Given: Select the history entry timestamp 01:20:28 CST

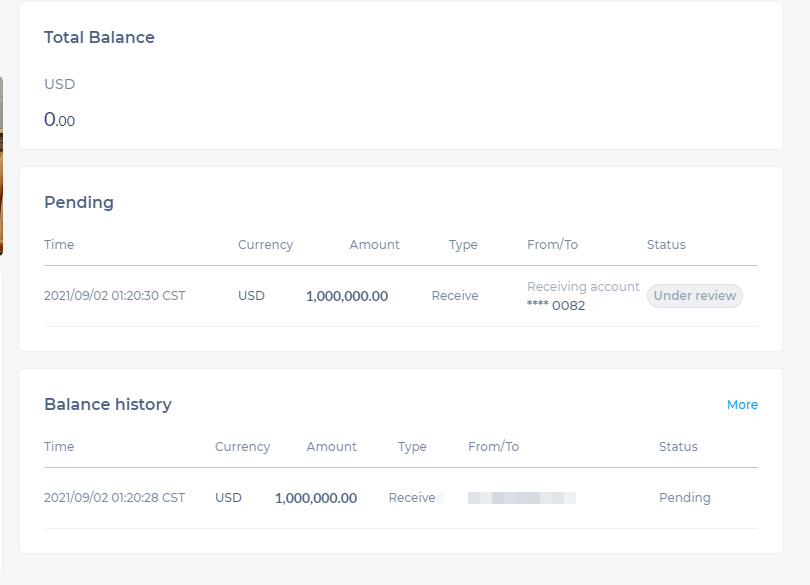Looking at the screenshot, I should (114, 498).
